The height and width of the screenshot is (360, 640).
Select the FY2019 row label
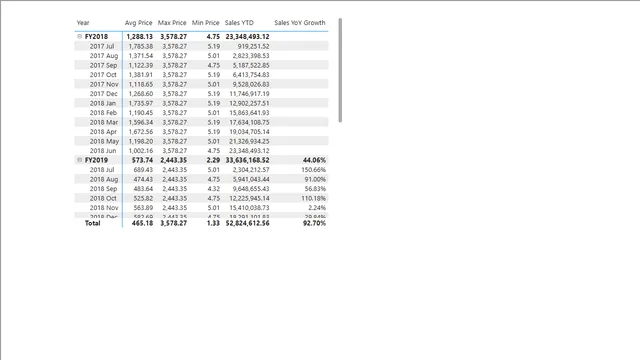click(x=96, y=160)
